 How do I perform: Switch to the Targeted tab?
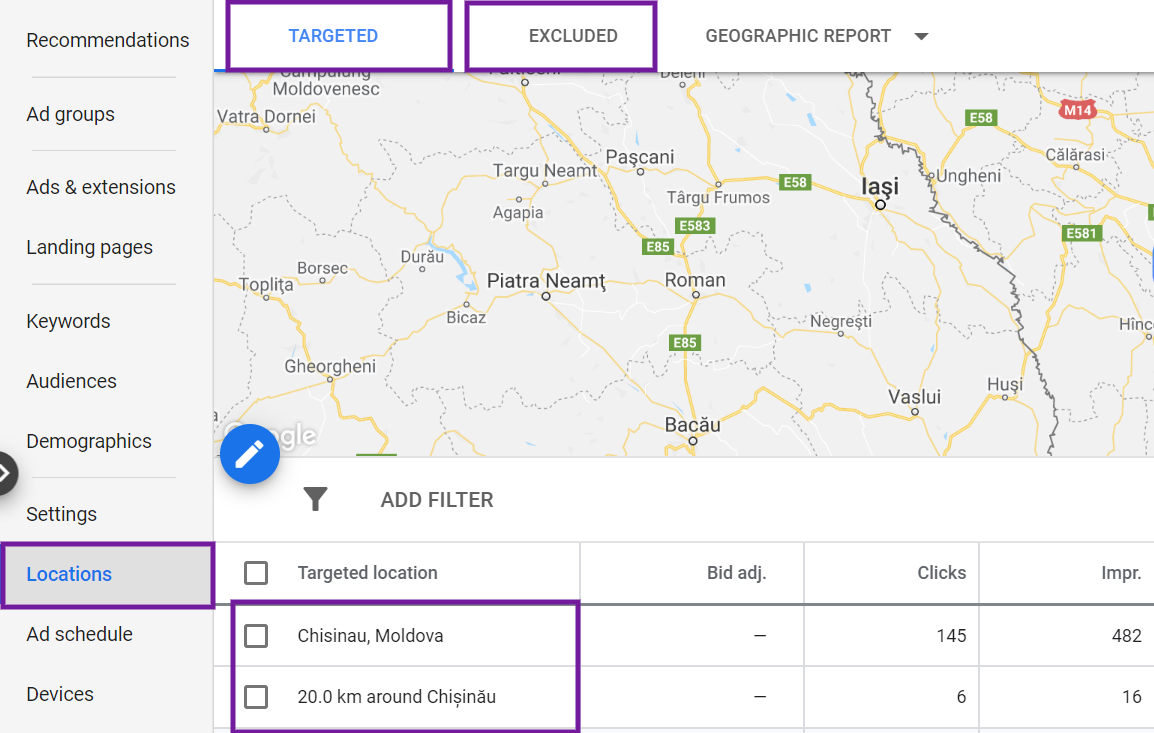333,36
